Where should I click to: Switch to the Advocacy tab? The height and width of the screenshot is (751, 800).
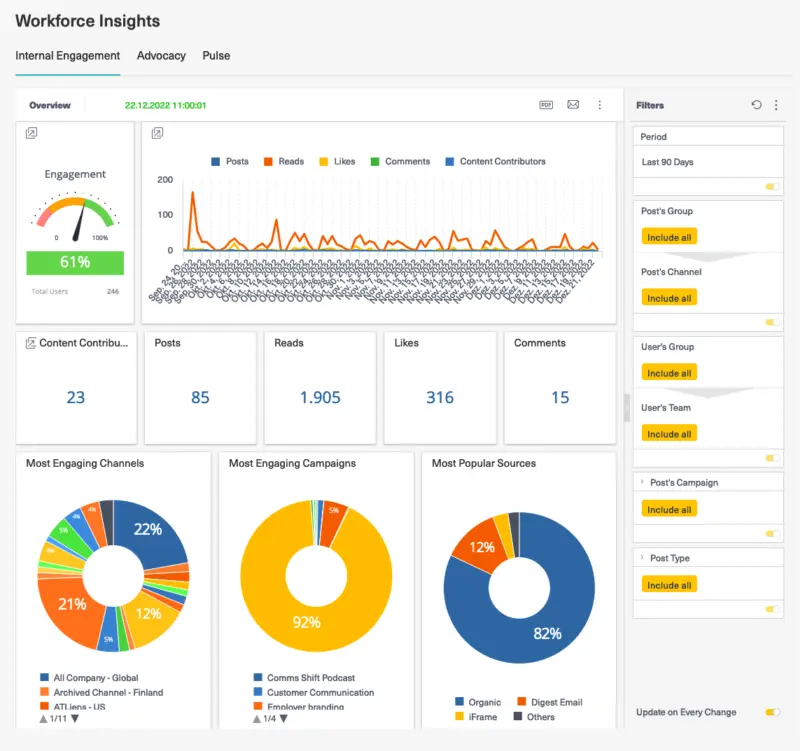[161, 56]
